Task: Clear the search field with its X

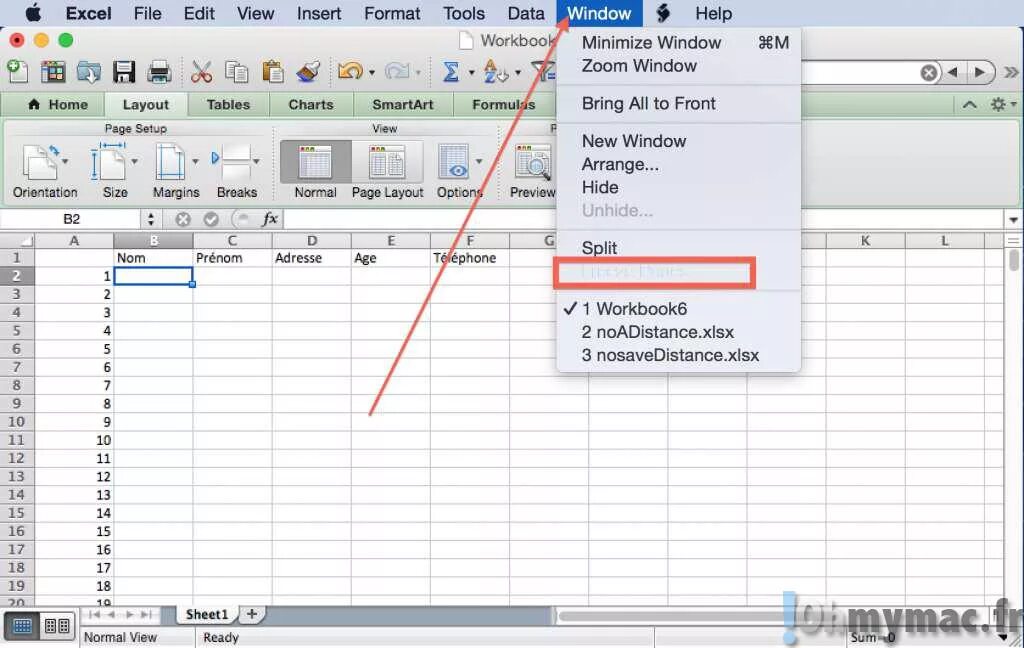Action: pyautogui.click(x=929, y=72)
